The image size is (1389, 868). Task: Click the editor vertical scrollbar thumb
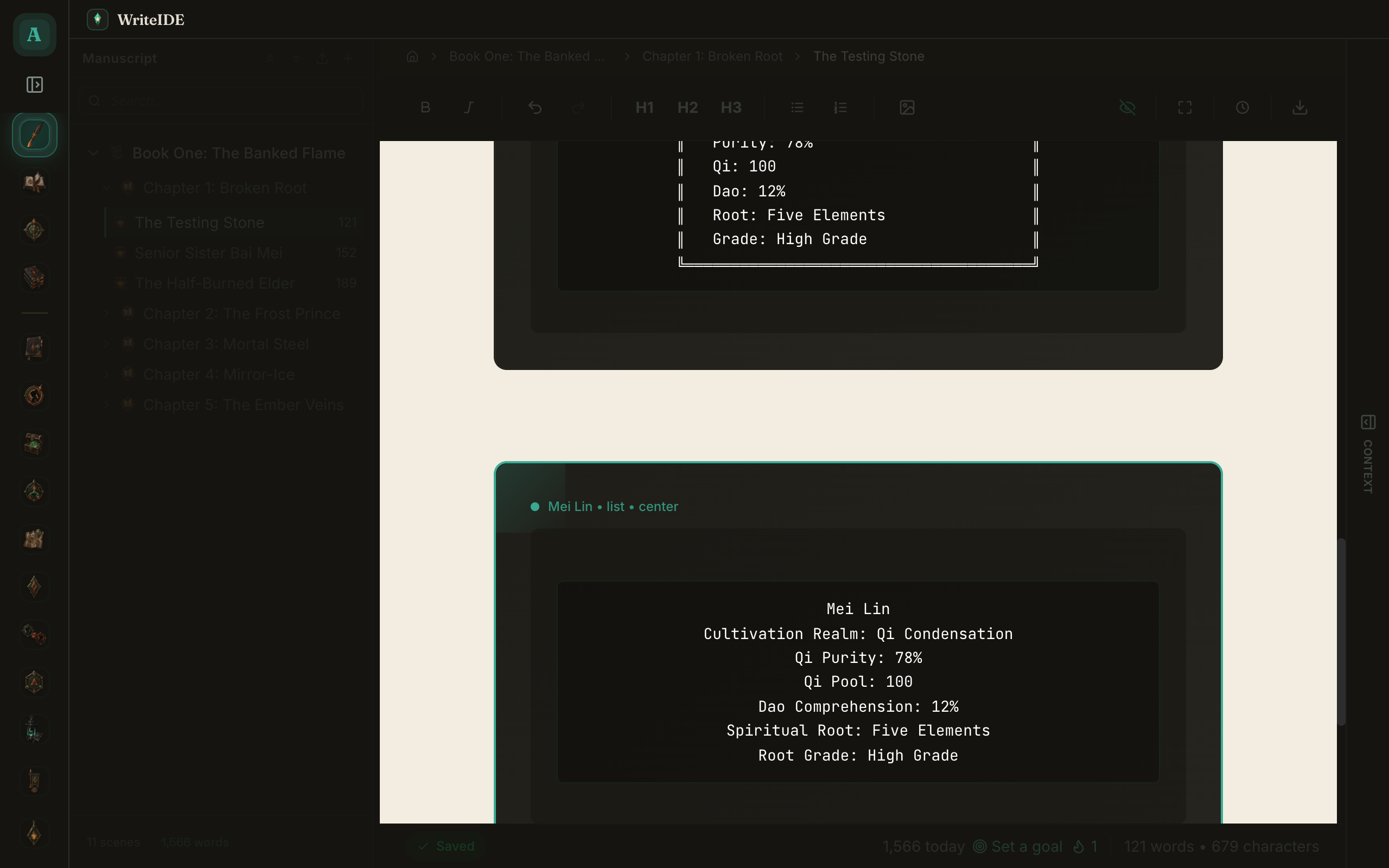pyautogui.click(x=1341, y=633)
